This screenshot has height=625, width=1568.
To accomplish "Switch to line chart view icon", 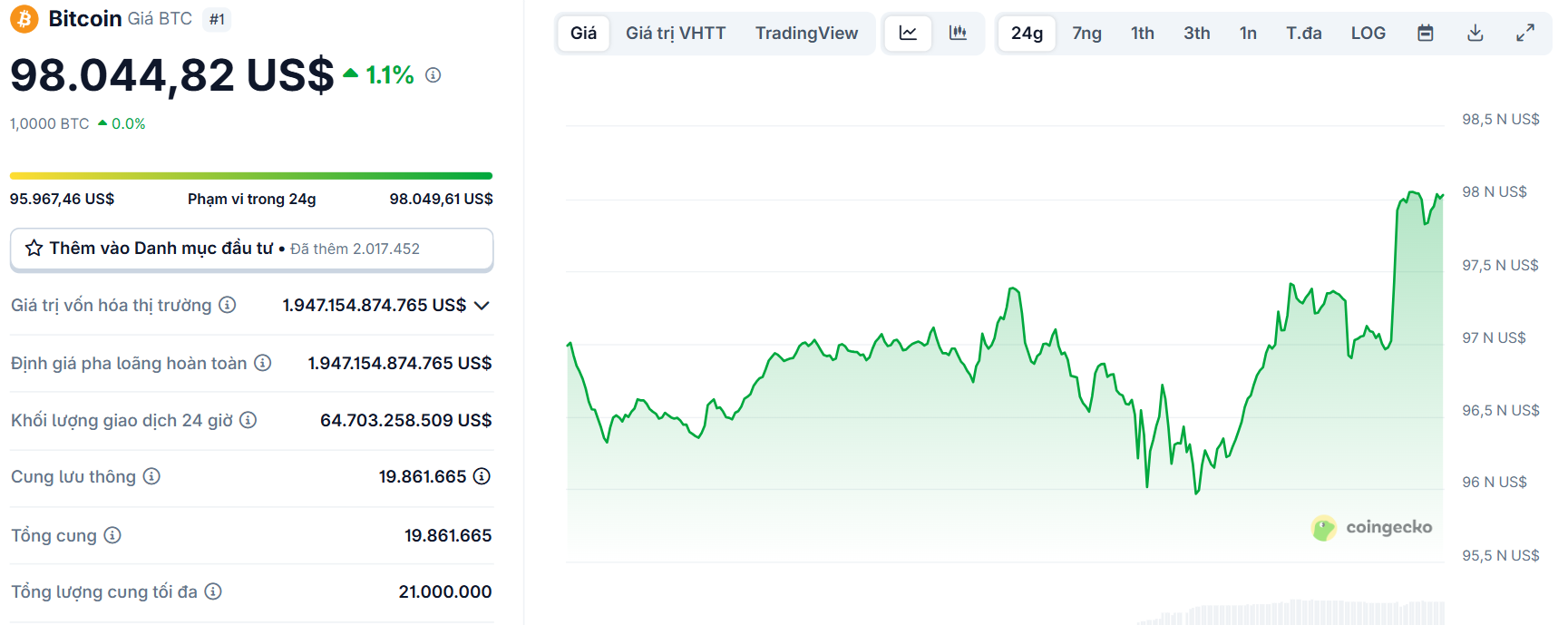I will (908, 34).
